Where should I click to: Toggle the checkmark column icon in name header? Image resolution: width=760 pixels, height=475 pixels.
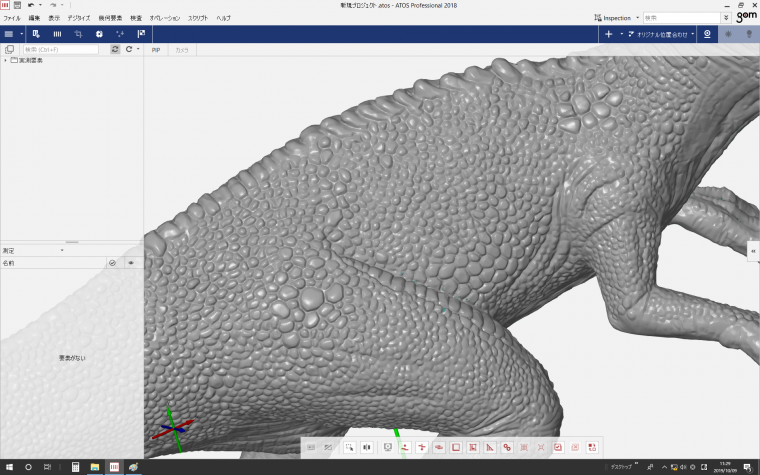click(x=112, y=263)
